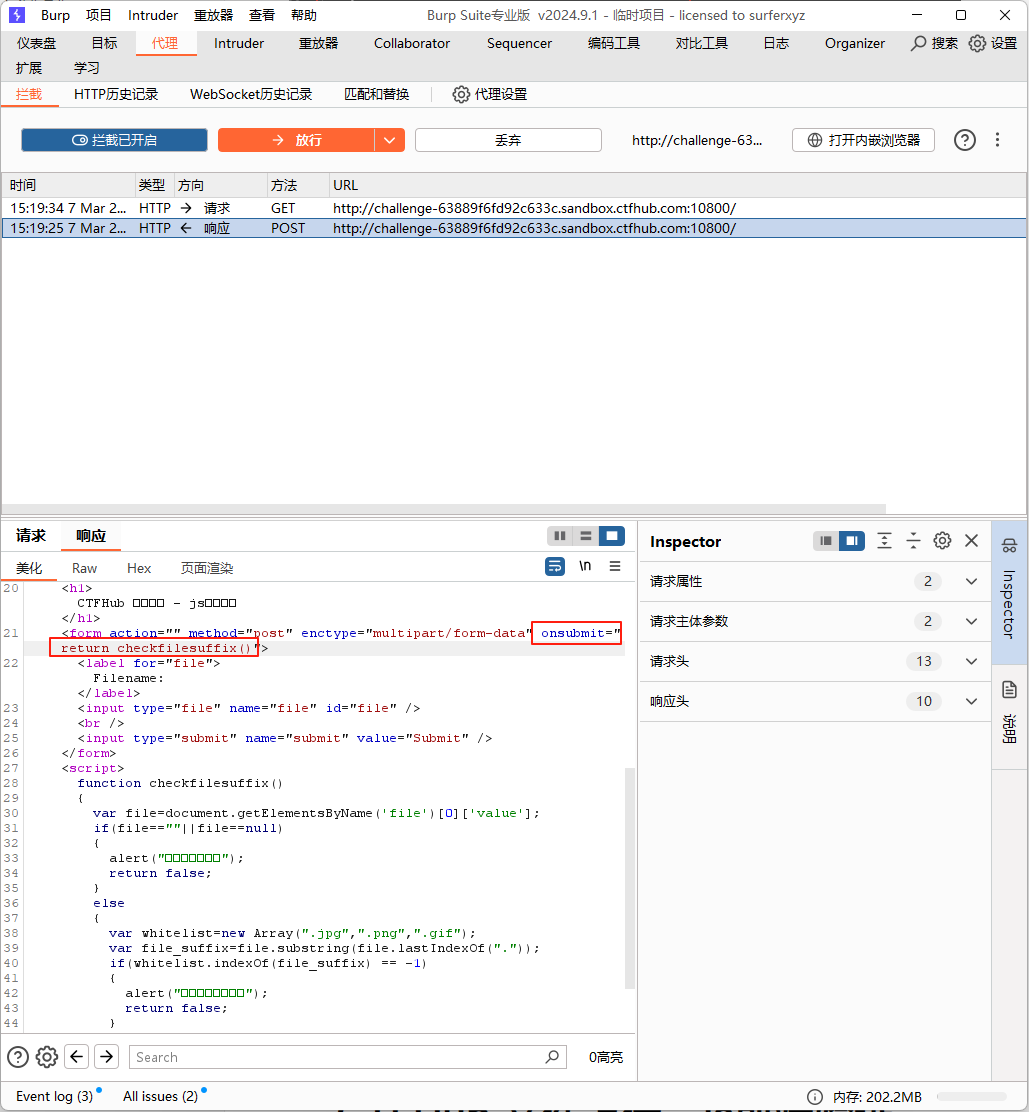
Task: Expand the 响应头 section
Action: pos(815,701)
